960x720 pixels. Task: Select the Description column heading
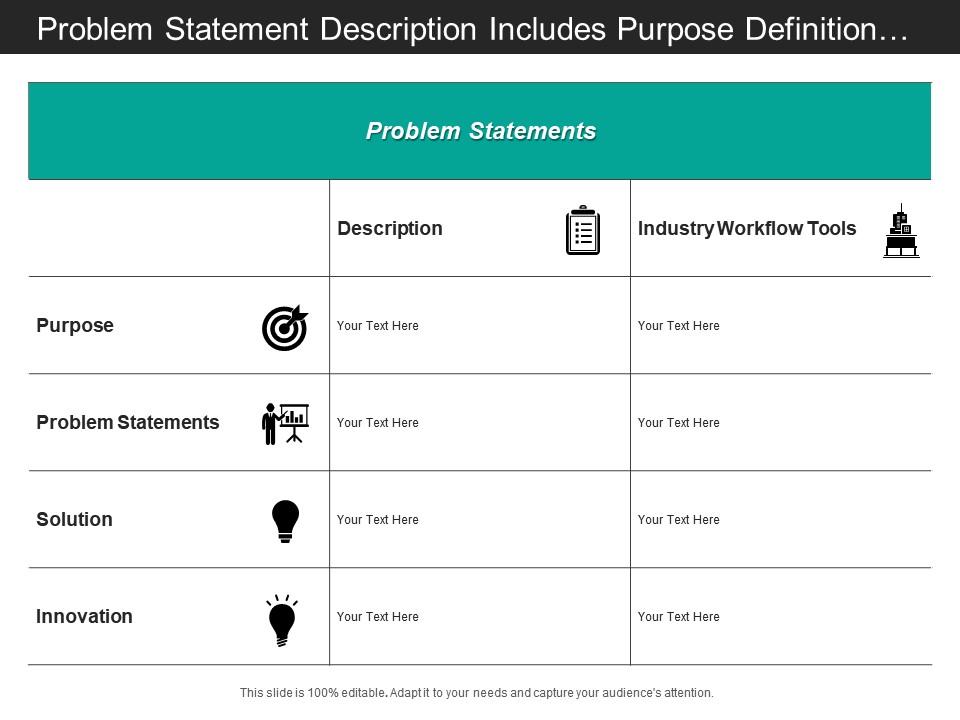click(390, 228)
